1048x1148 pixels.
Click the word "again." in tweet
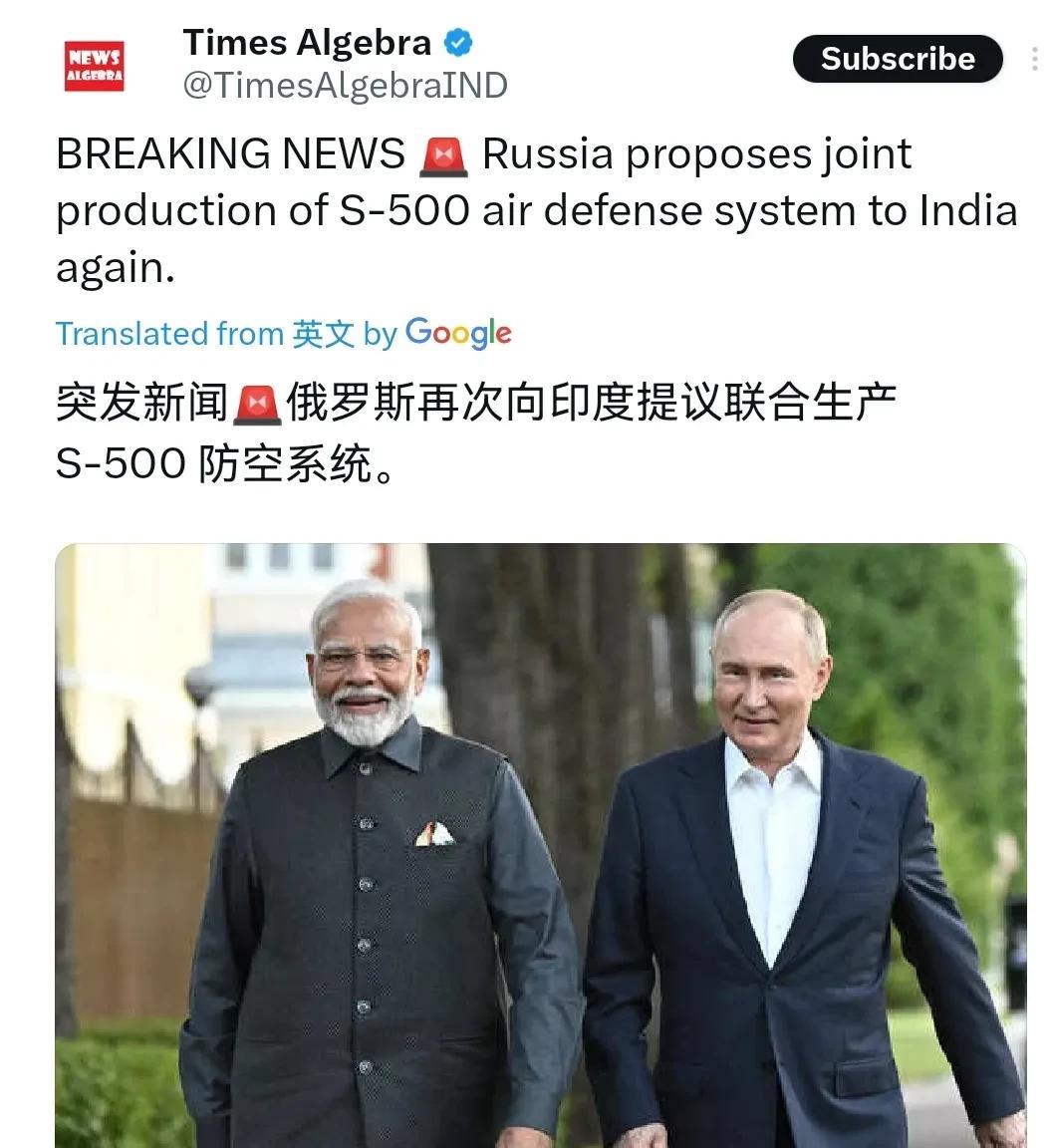click(x=116, y=268)
